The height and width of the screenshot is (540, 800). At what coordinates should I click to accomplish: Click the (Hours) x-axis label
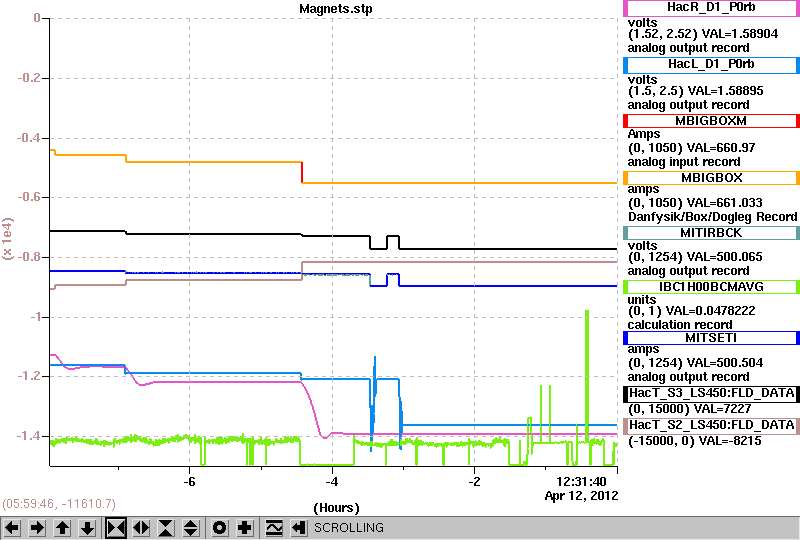(x=336, y=508)
